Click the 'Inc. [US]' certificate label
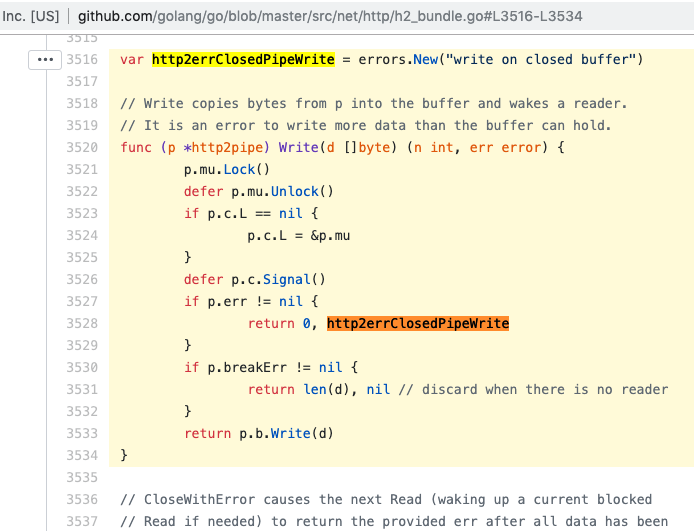Screen dimensions: 694x531 30,16
